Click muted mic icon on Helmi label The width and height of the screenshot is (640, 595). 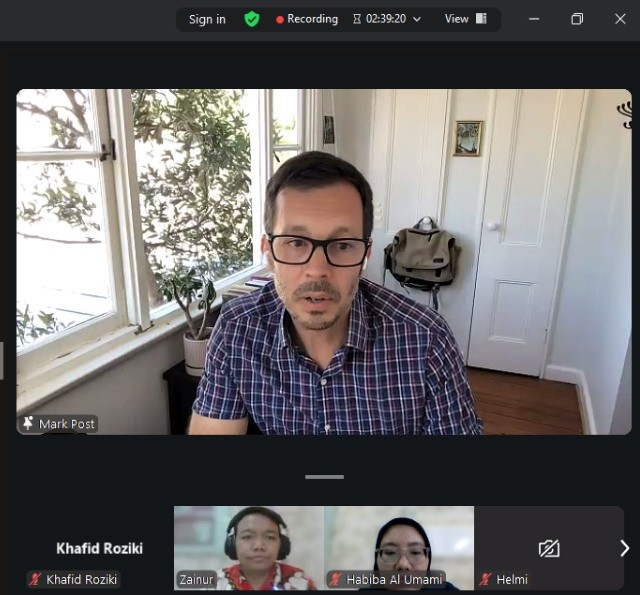coord(485,579)
